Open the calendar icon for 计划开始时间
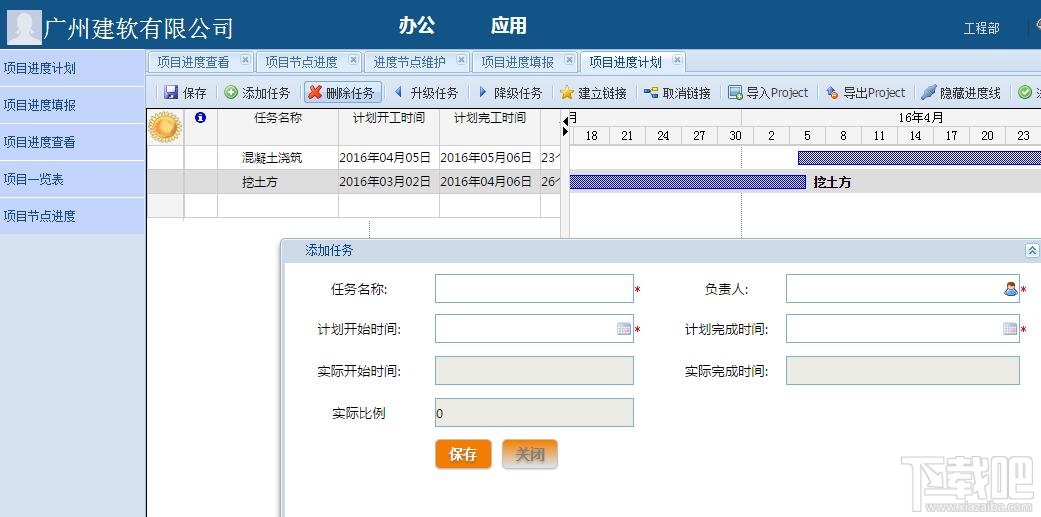The width and height of the screenshot is (1041, 517). click(624, 329)
